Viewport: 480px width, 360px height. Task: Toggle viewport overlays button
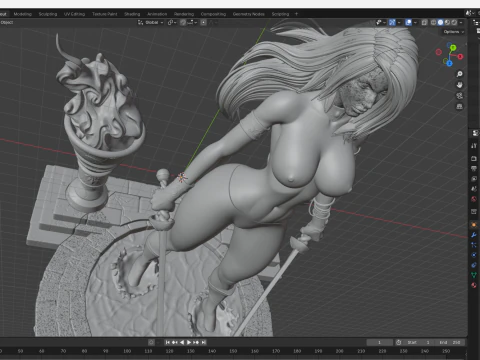click(x=408, y=22)
